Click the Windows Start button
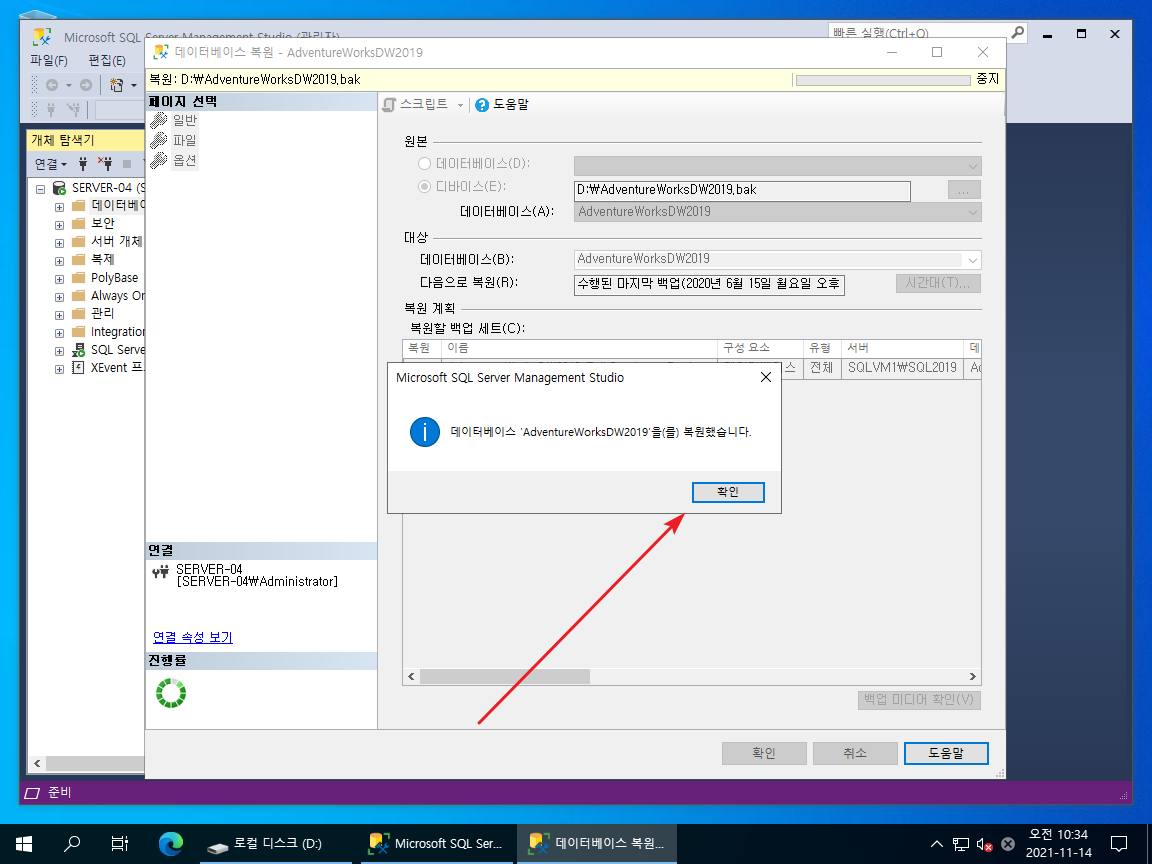 [24, 843]
